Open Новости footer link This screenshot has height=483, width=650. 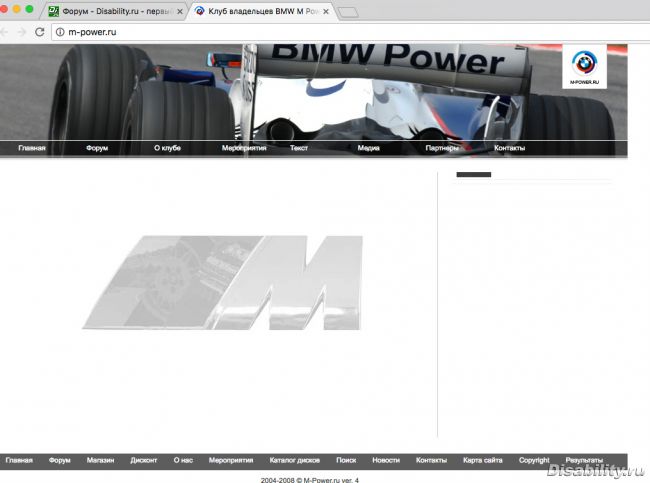point(386,460)
